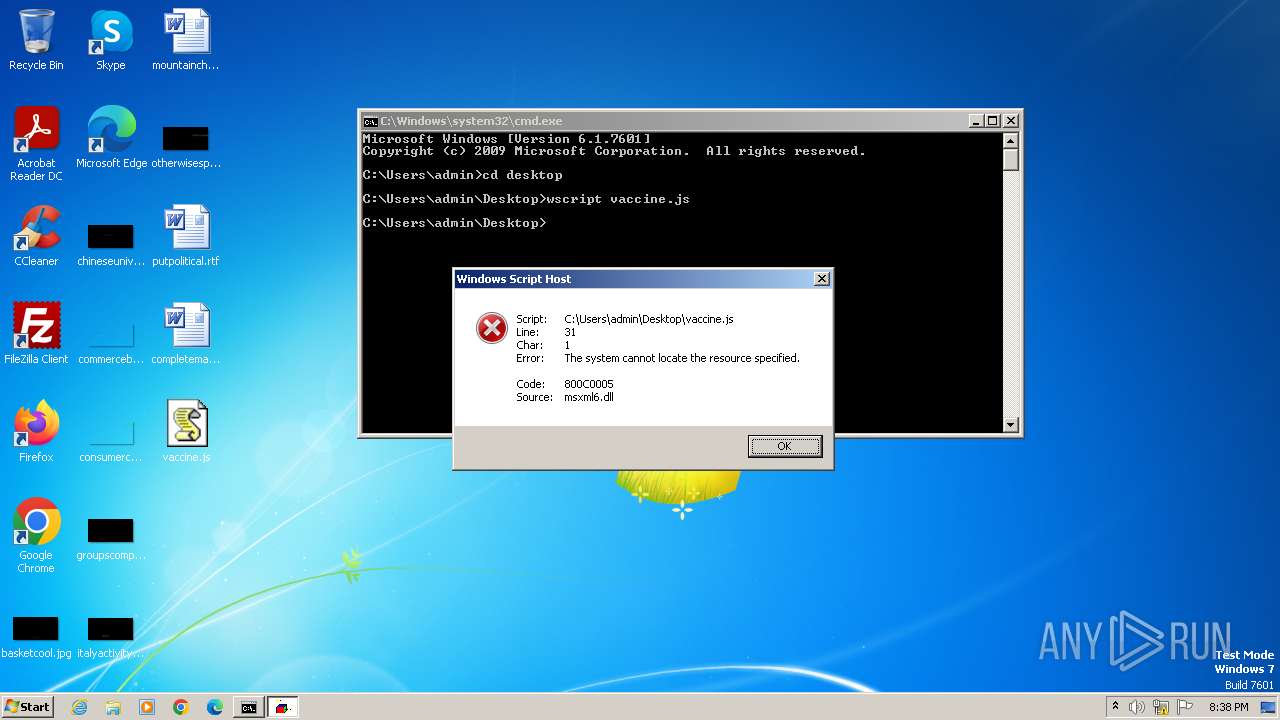The height and width of the screenshot is (720, 1280).
Task: Minimize the cmd.exe window
Action: tap(976, 121)
